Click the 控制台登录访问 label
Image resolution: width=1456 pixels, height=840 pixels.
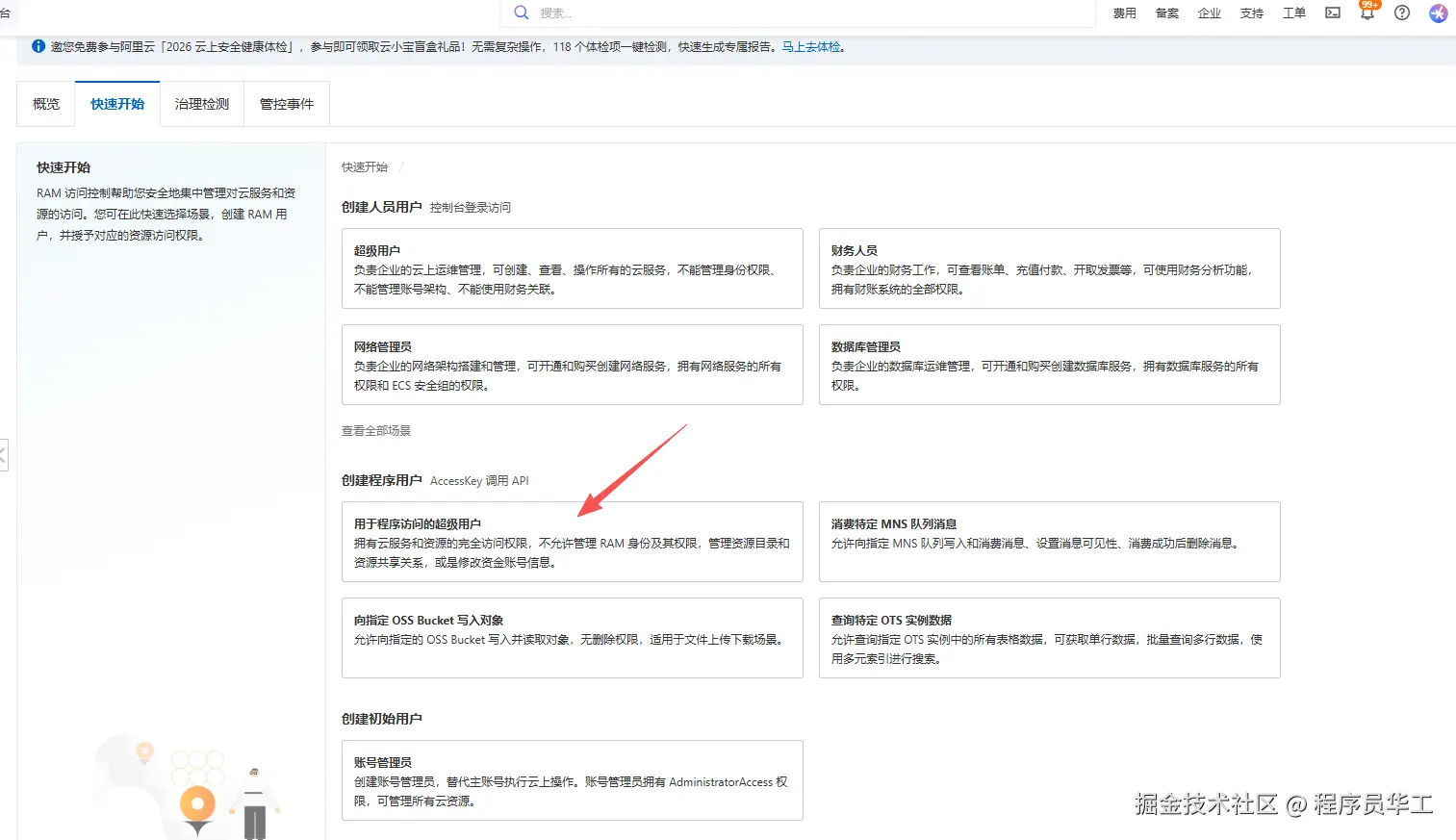pos(471,208)
